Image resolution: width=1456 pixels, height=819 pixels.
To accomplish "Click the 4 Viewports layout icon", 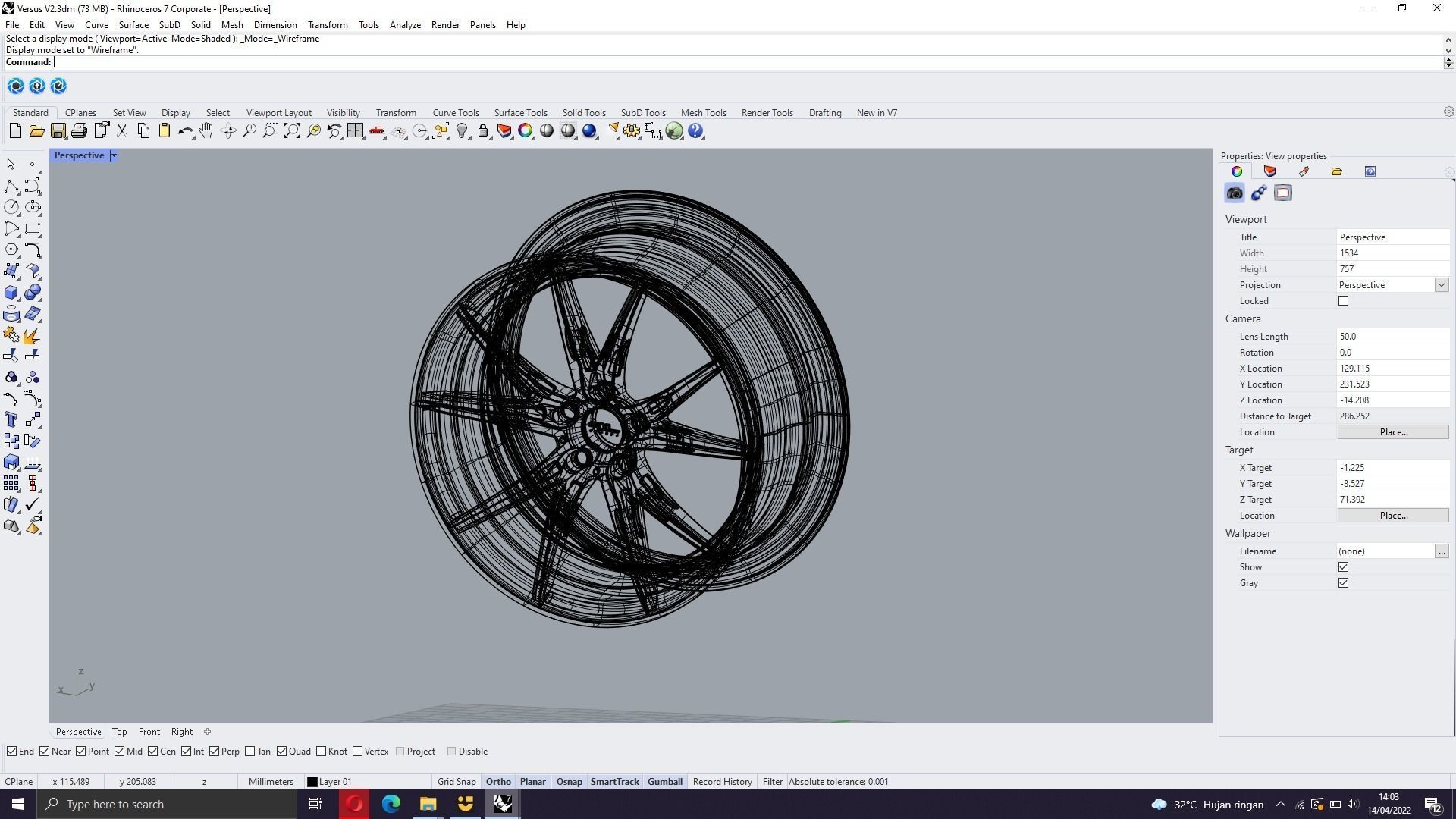I will [x=355, y=131].
